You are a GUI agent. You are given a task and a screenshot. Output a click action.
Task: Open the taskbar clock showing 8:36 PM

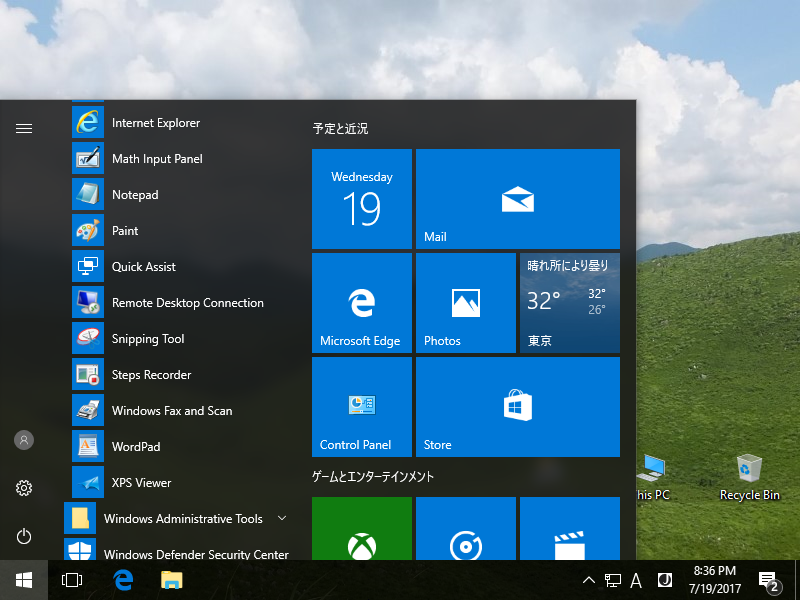(715, 580)
